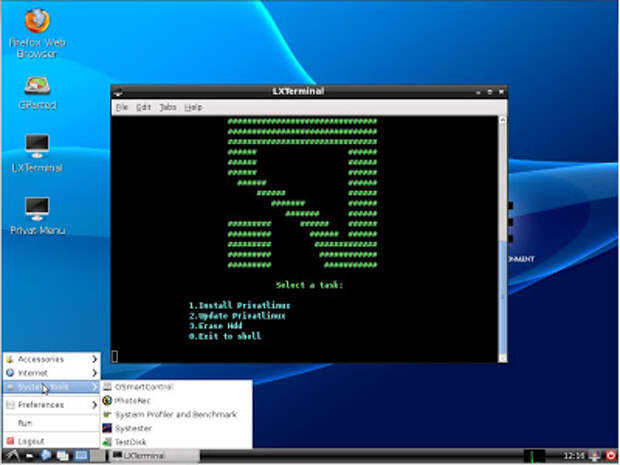Viewport: 620px width, 465px height.
Task: Switch to the second desktop in the pager
Action: pyautogui.click(x=97, y=456)
